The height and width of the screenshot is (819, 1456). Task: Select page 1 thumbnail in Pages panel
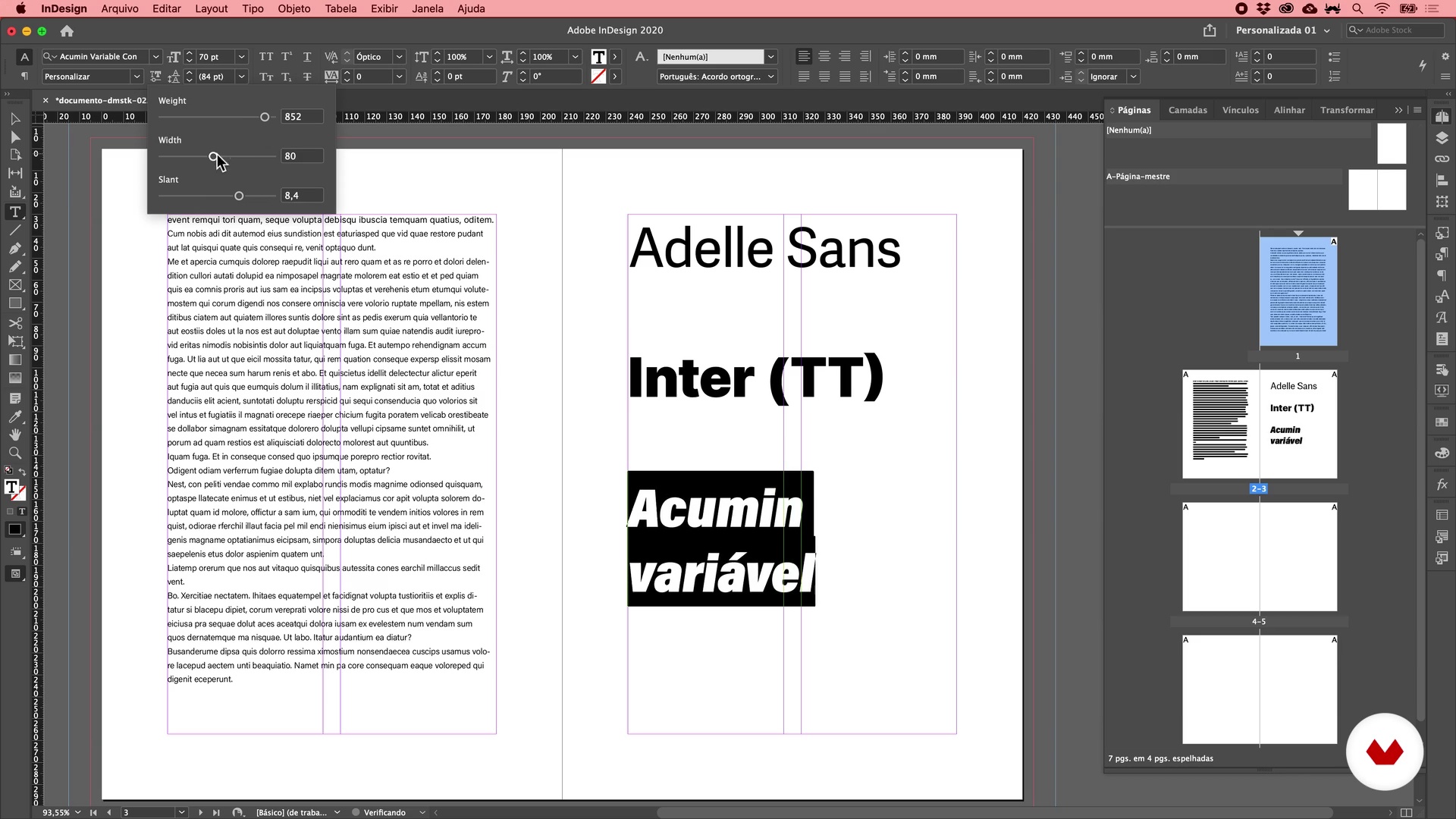pyautogui.click(x=1298, y=291)
